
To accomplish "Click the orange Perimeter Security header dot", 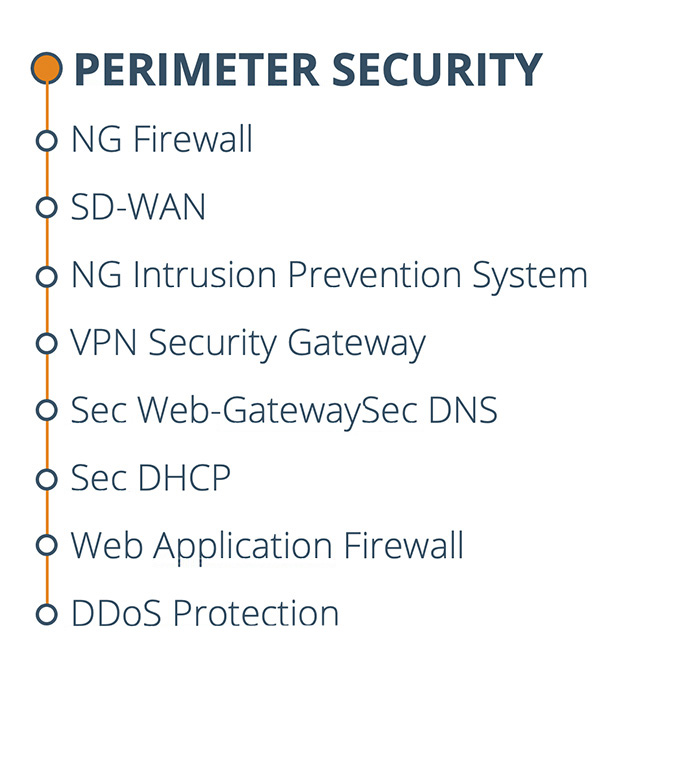I will [47, 67].
